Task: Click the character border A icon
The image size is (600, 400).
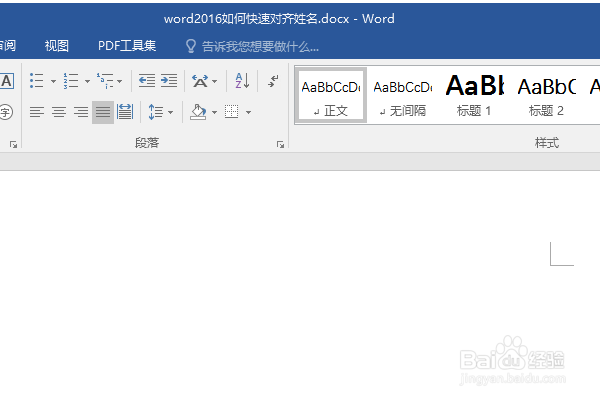Action: coord(7,81)
